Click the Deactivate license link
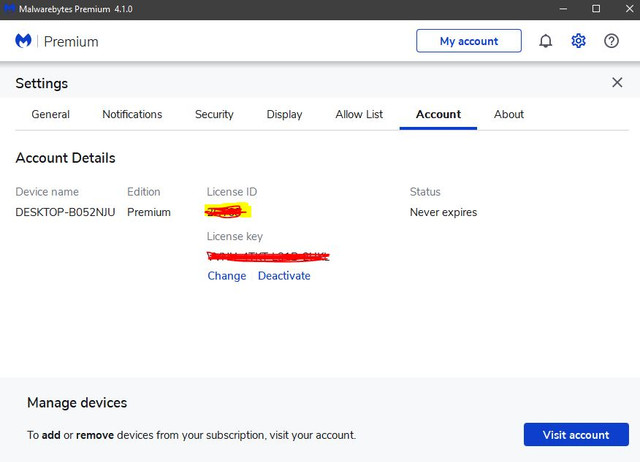640x462 pixels. click(284, 276)
